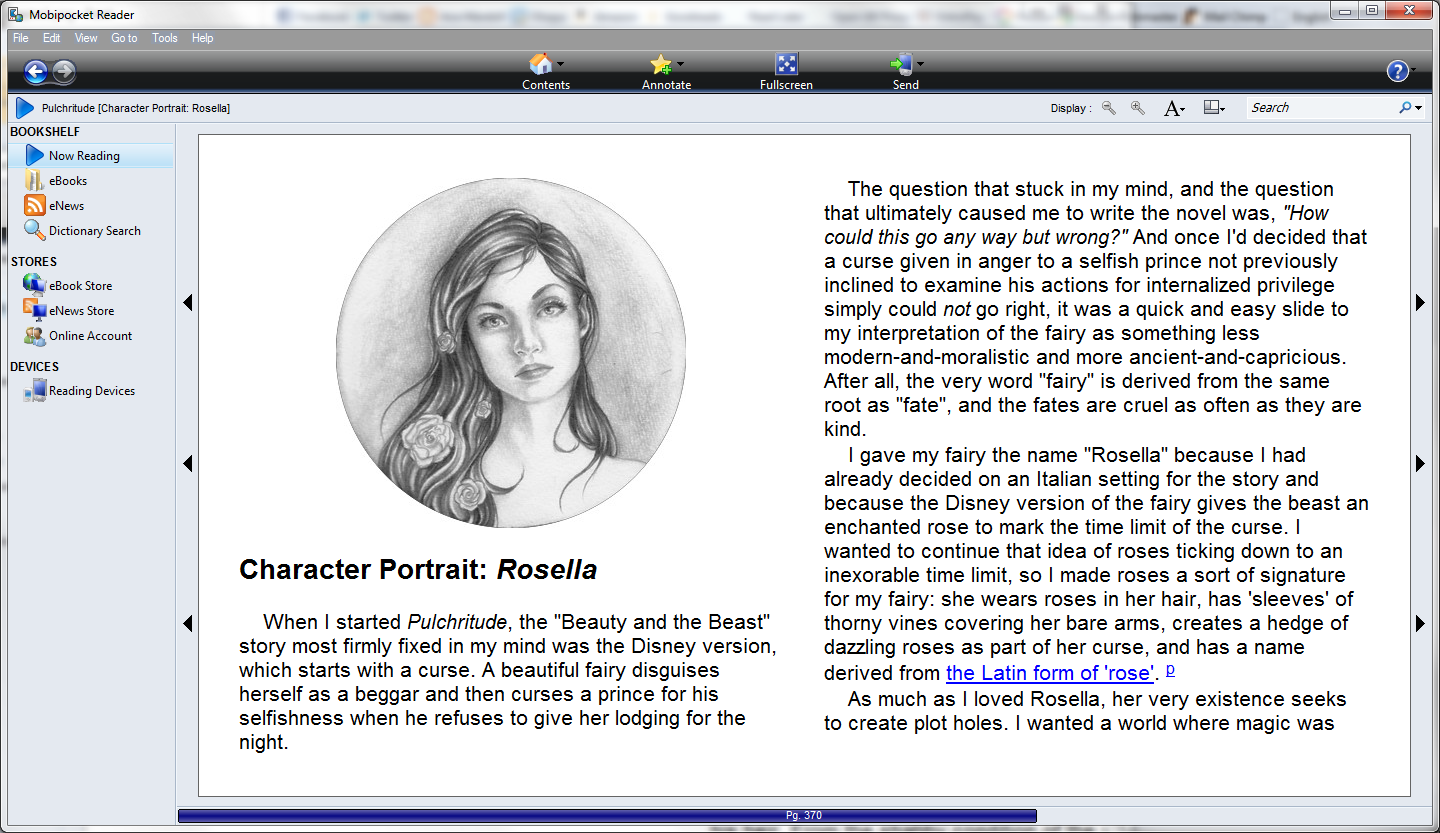
Task: Expand the Help icon dropdown arrow
Action: tap(1413, 71)
